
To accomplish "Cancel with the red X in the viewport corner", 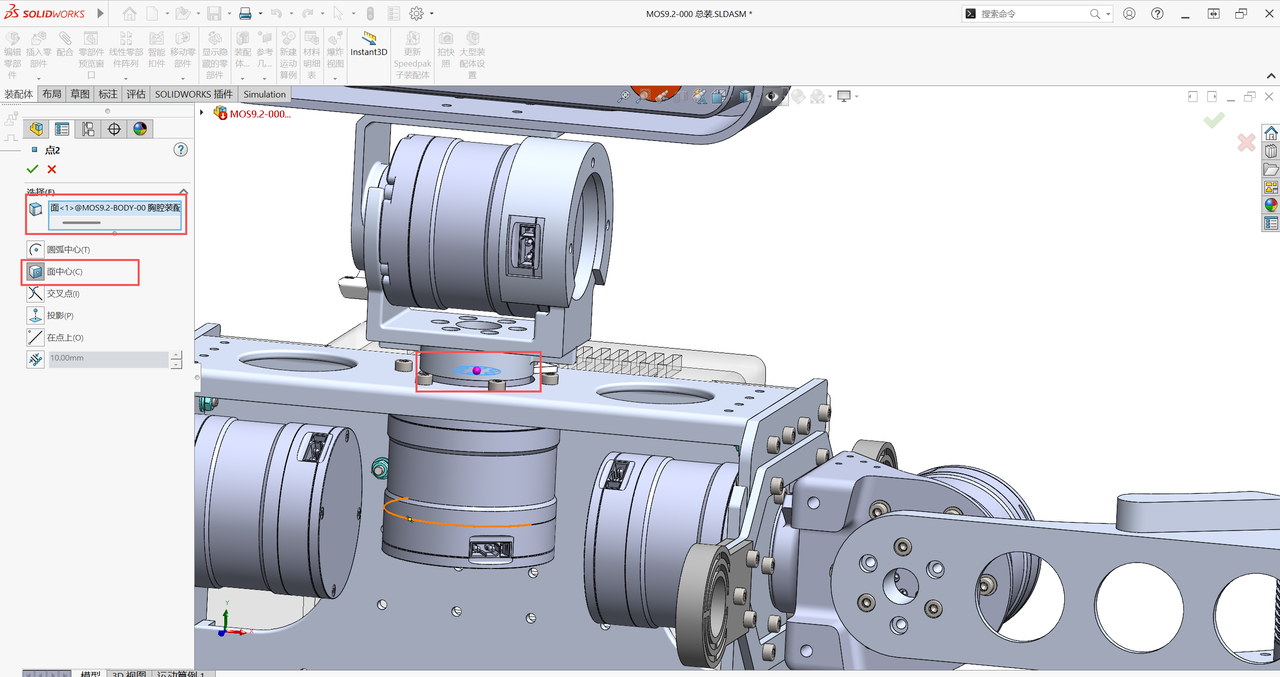I will pyautogui.click(x=1246, y=142).
